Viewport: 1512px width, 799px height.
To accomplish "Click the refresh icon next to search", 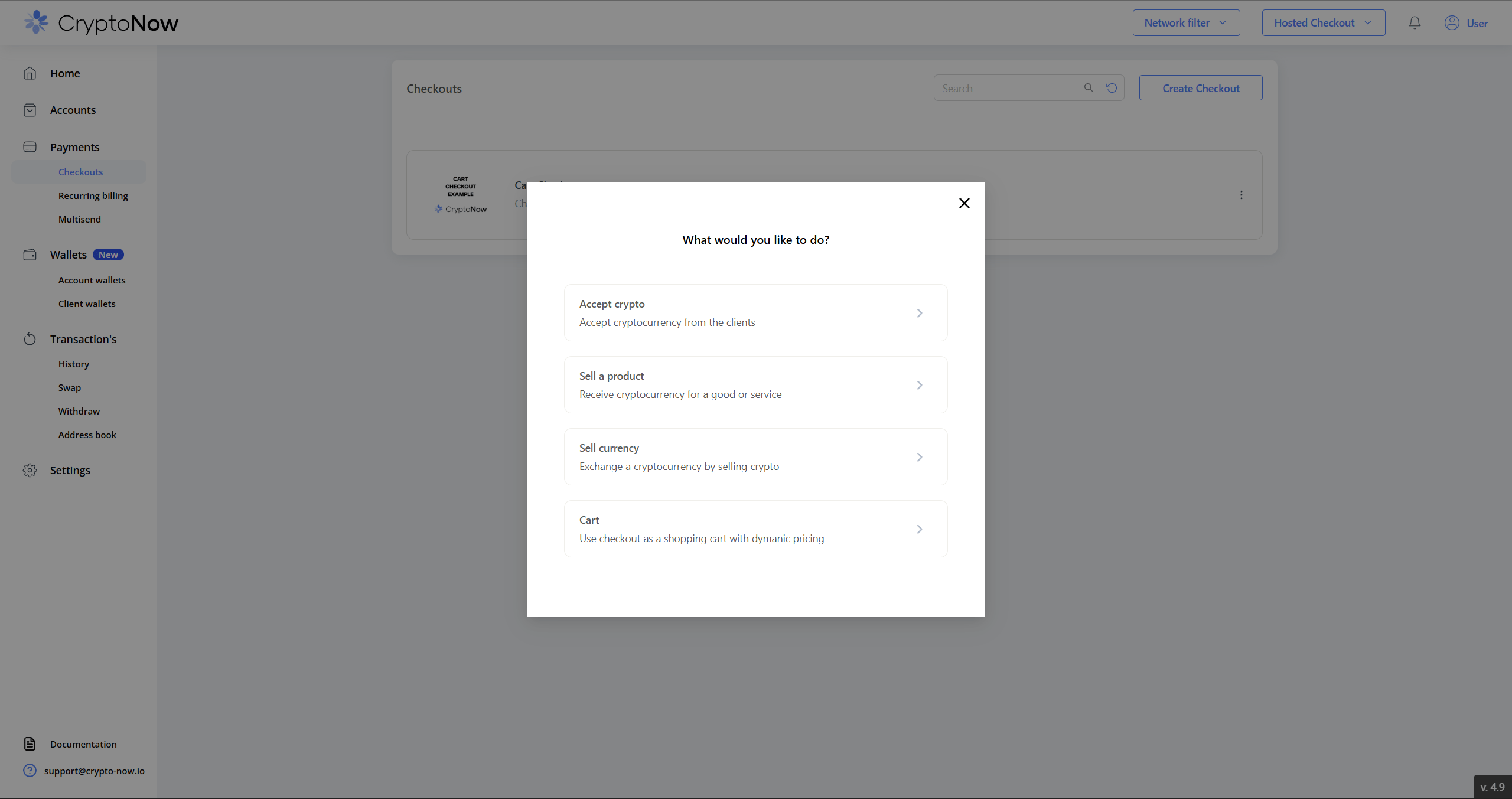I will (x=1112, y=88).
